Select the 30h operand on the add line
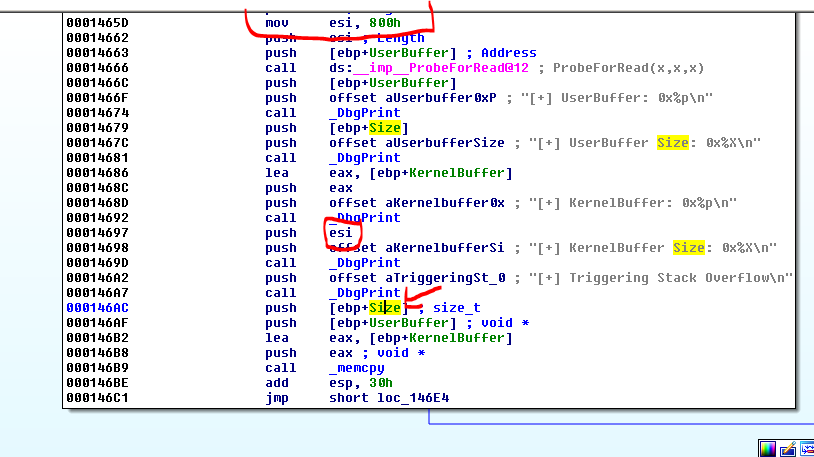The width and height of the screenshot is (814, 457). [x=379, y=383]
